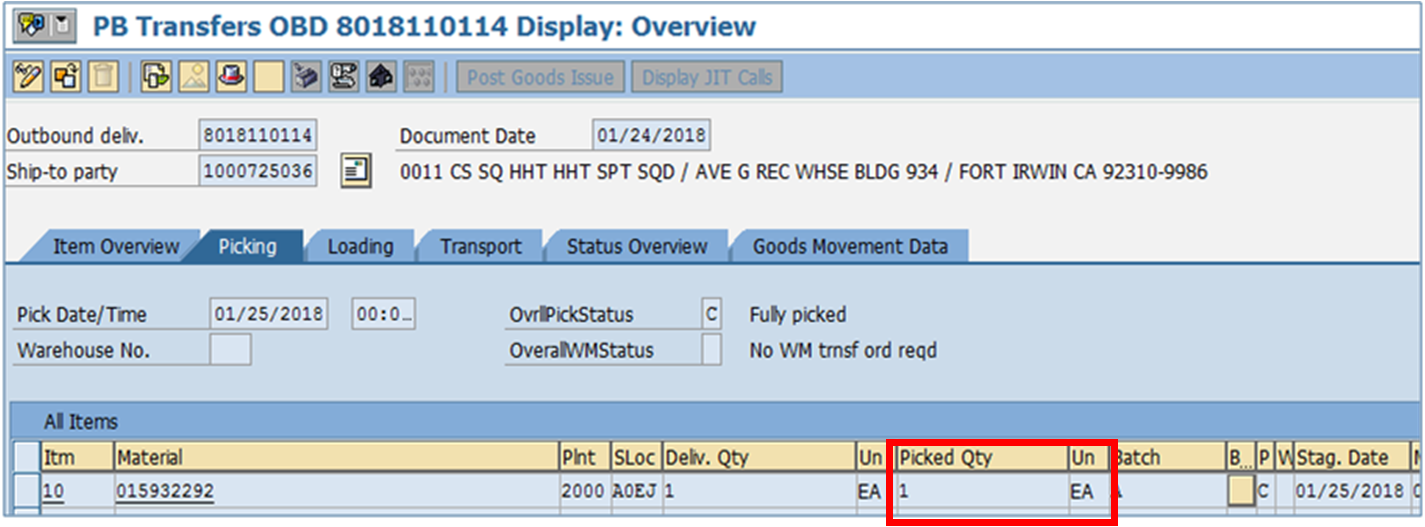Click the house-shaped toolbar icon

point(381,77)
